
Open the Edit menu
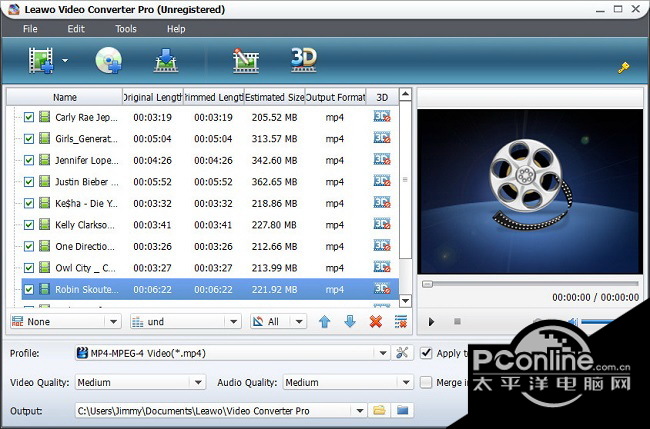(76, 29)
